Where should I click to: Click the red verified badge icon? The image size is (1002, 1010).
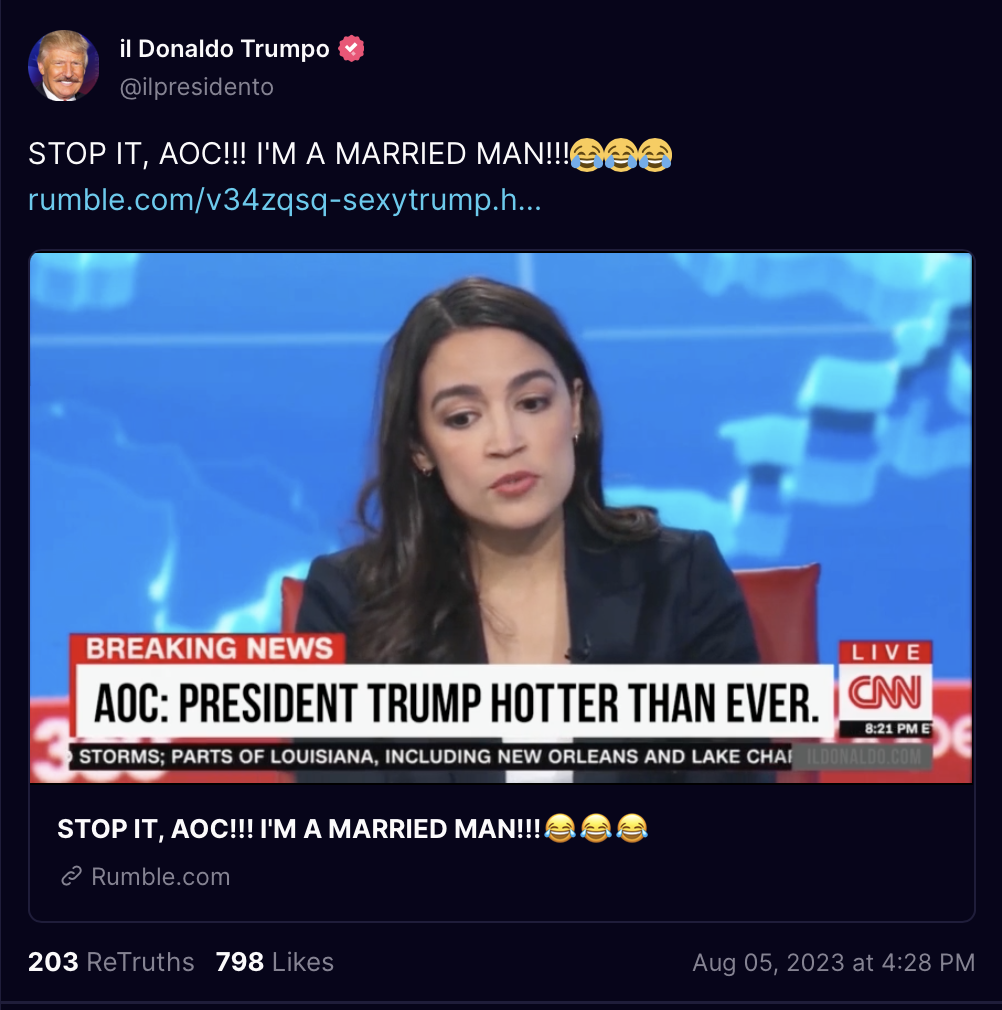point(352,48)
